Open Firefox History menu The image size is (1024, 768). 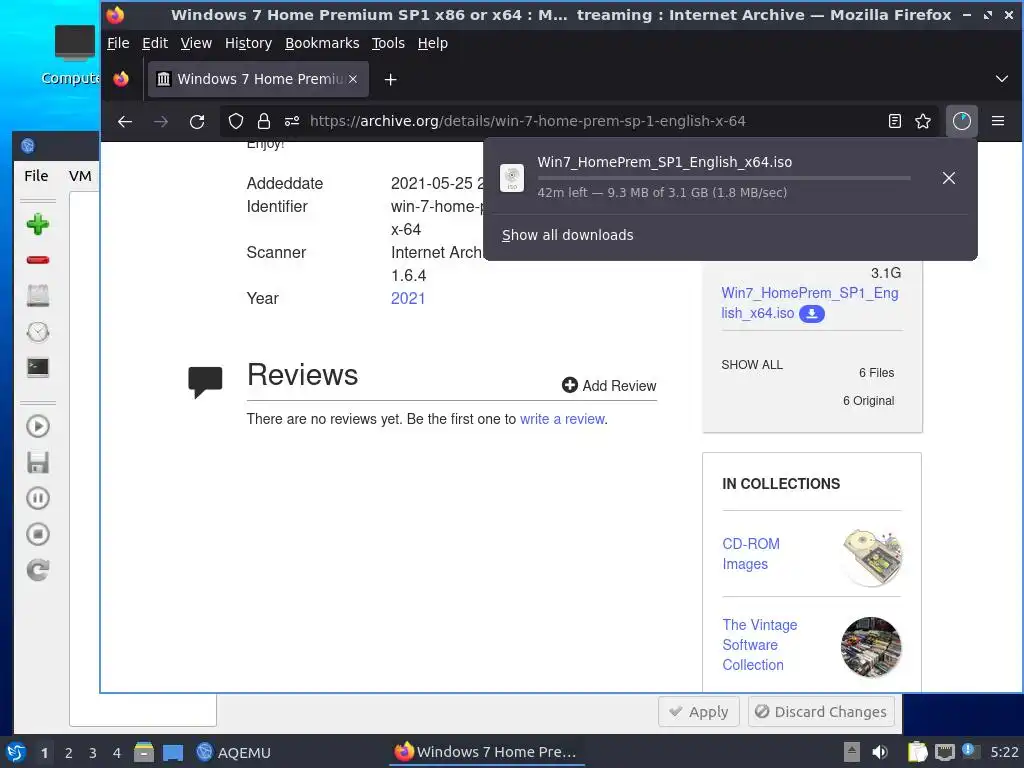pos(248,43)
